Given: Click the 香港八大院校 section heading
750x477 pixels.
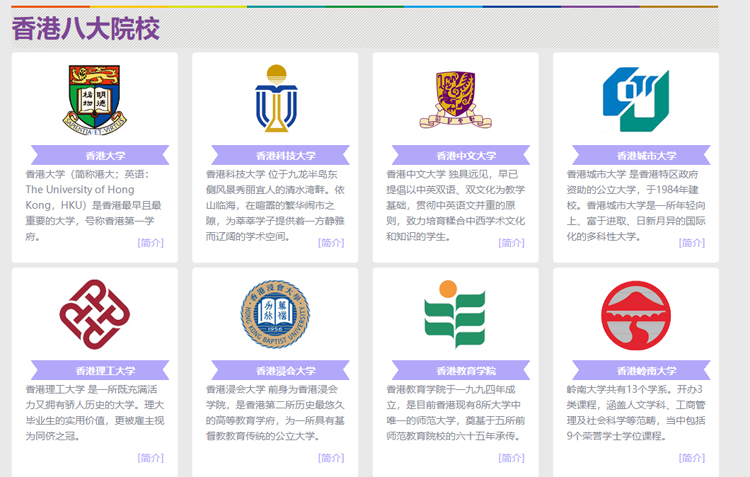Looking at the screenshot, I should click(x=86, y=28).
